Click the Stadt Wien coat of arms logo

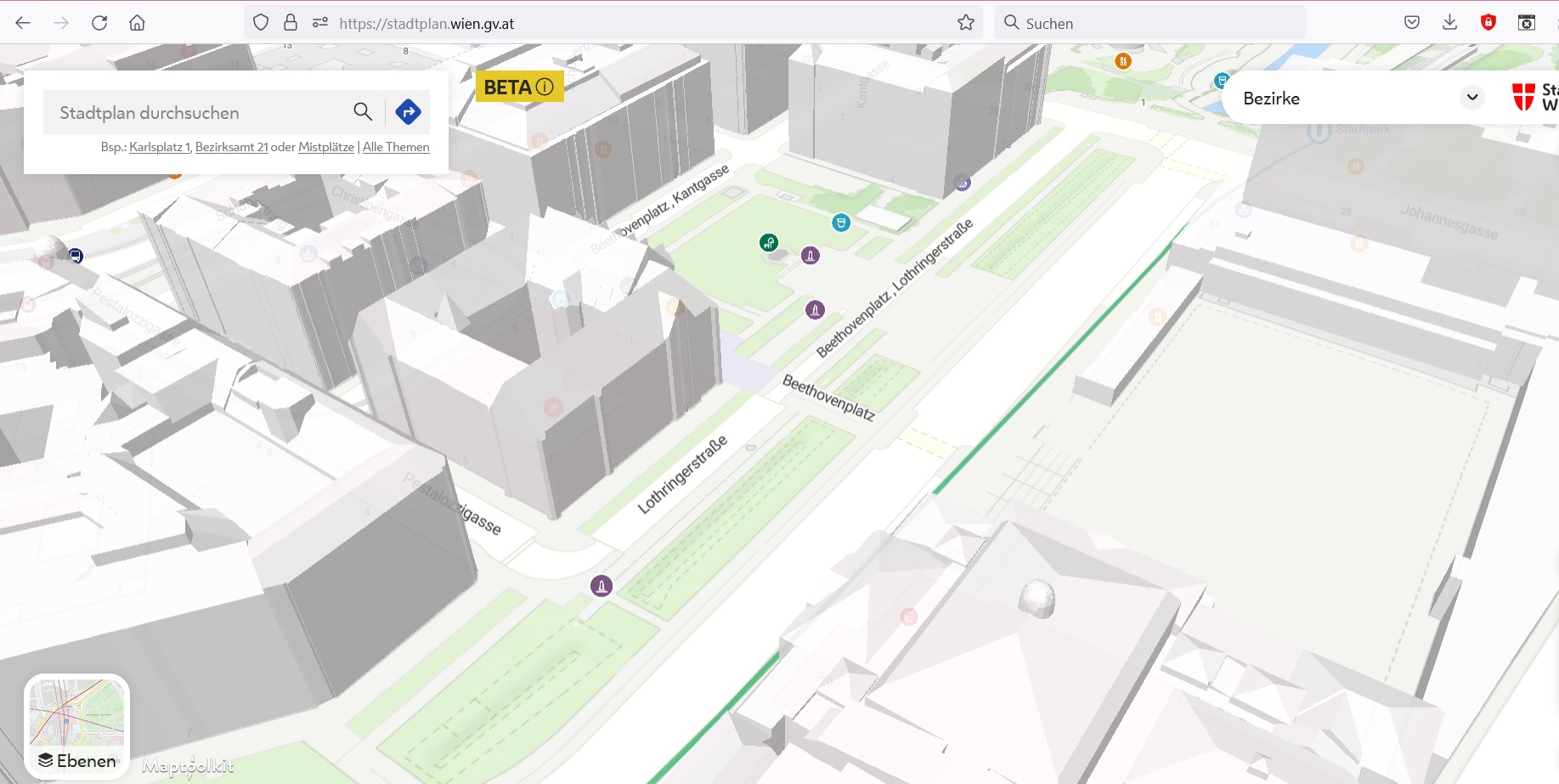point(1523,97)
